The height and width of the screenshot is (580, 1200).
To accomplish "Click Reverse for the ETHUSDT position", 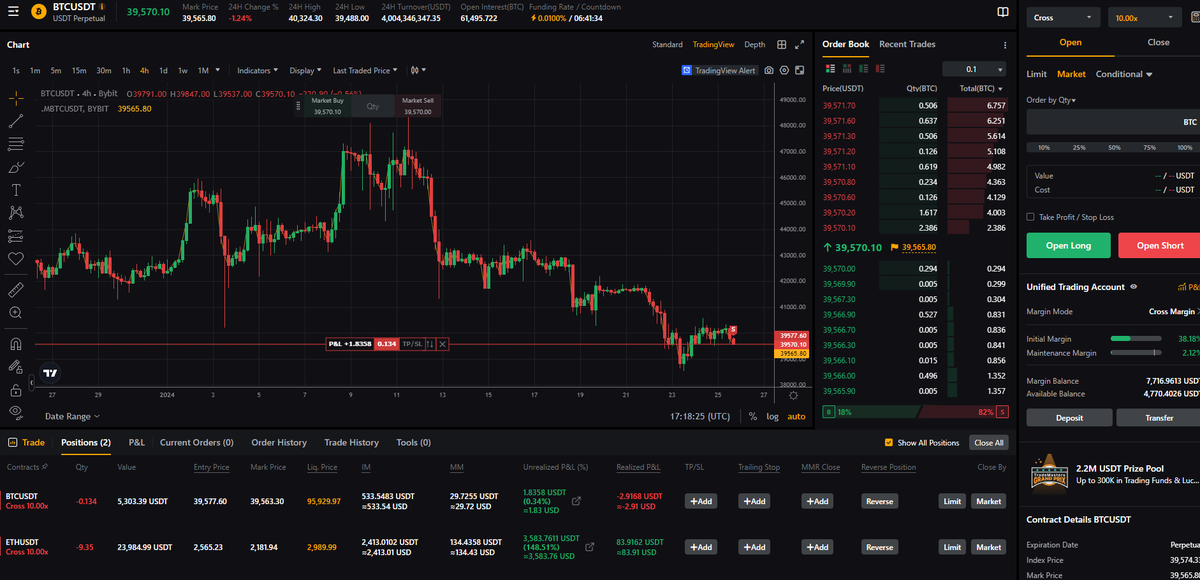I will point(879,547).
